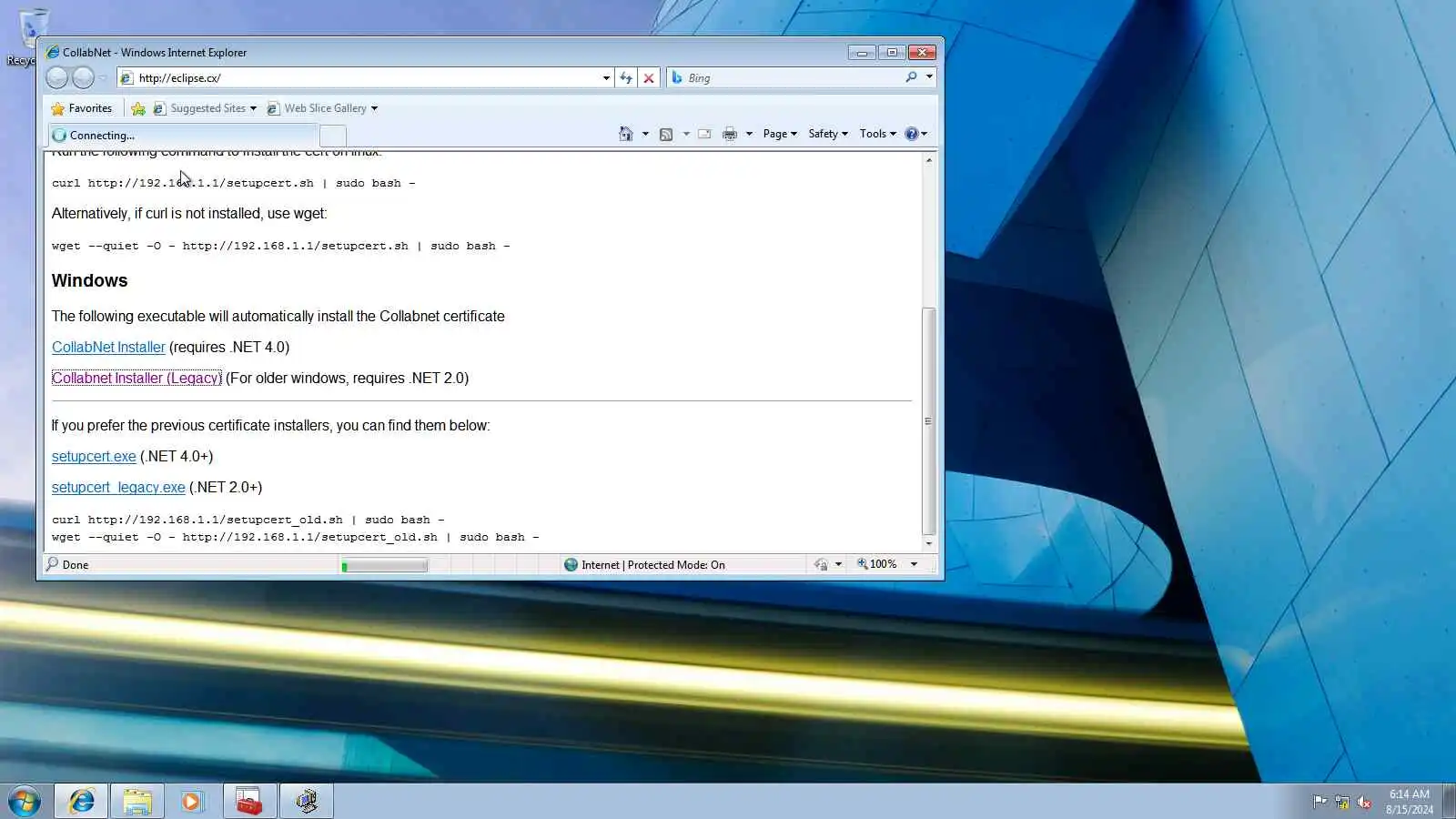Click the Home toolbar icon
The width and height of the screenshot is (1456, 819).
point(626,134)
